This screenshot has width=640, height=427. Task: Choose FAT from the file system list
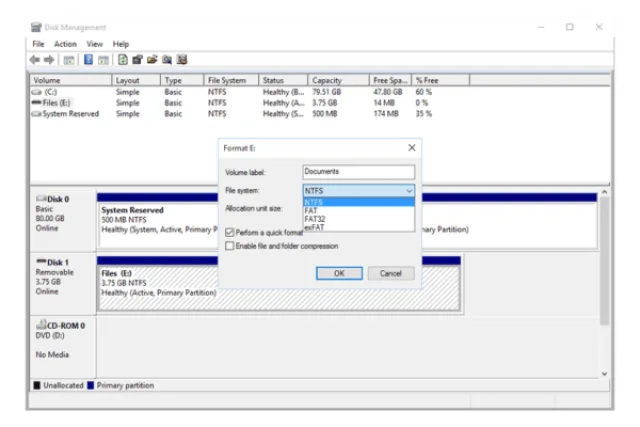[x=358, y=211]
